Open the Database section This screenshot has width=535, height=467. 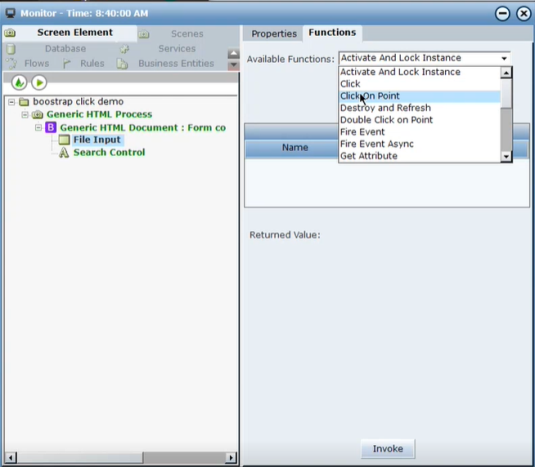tap(66, 48)
